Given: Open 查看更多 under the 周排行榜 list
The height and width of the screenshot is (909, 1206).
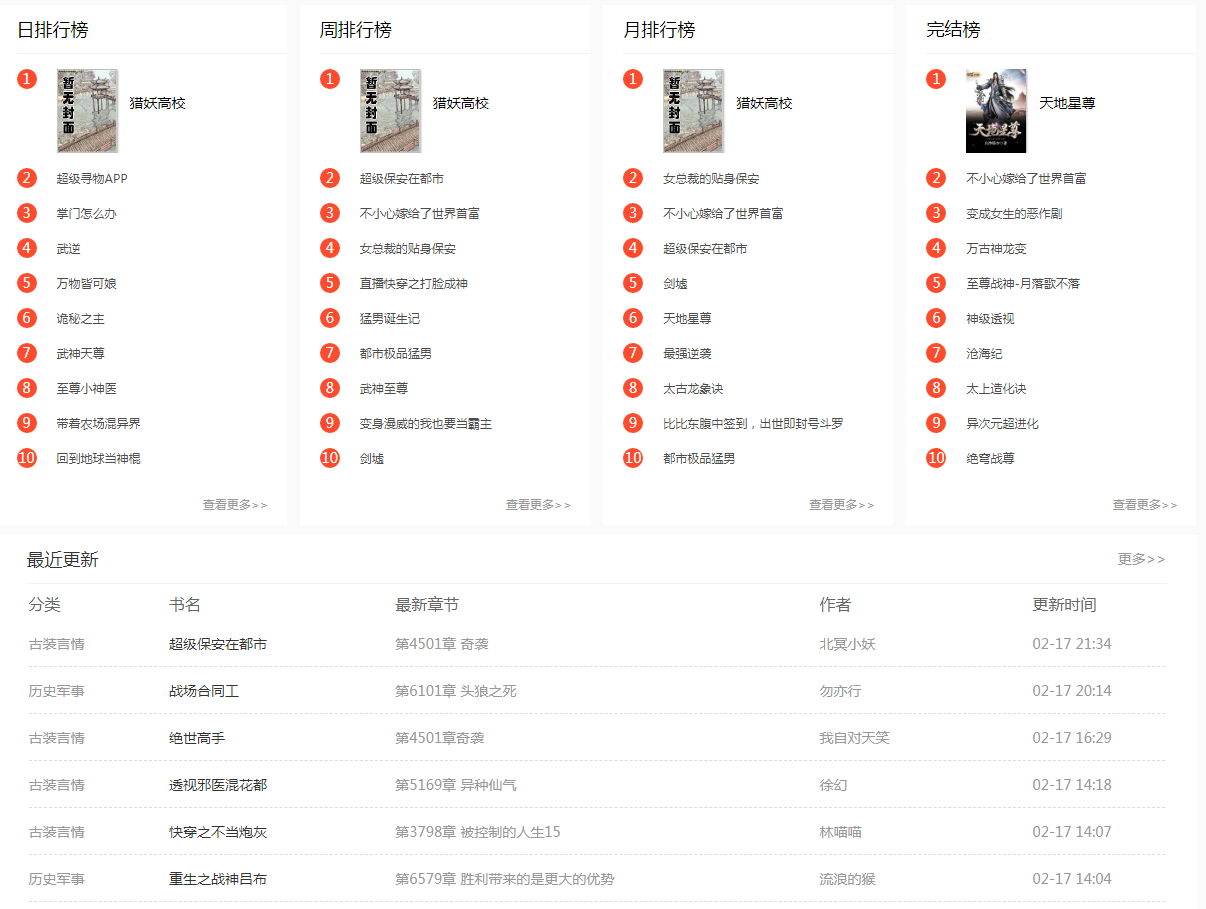Looking at the screenshot, I should (x=537, y=505).
